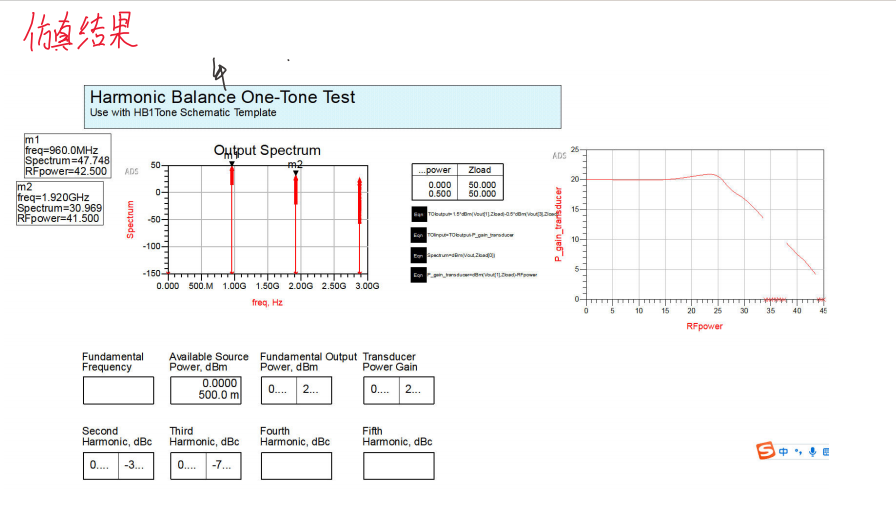This screenshot has width=896, height=520.
Task: Click the ...power column header in table
Action: coord(434,170)
